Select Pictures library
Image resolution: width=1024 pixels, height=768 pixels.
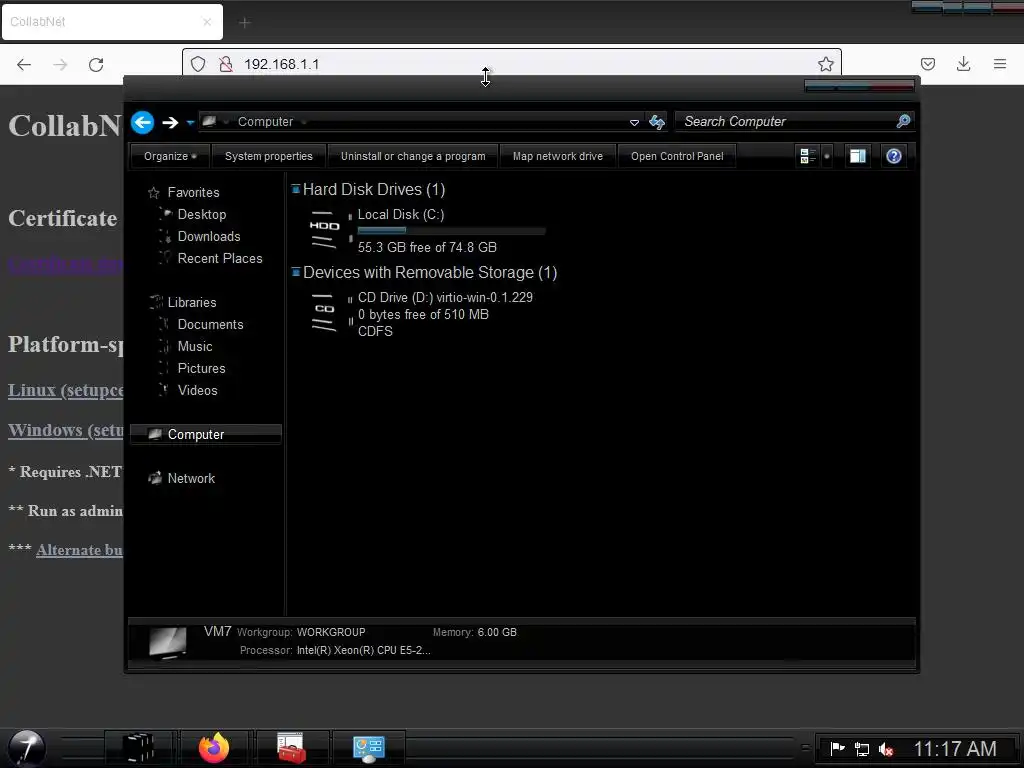pos(201,368)
